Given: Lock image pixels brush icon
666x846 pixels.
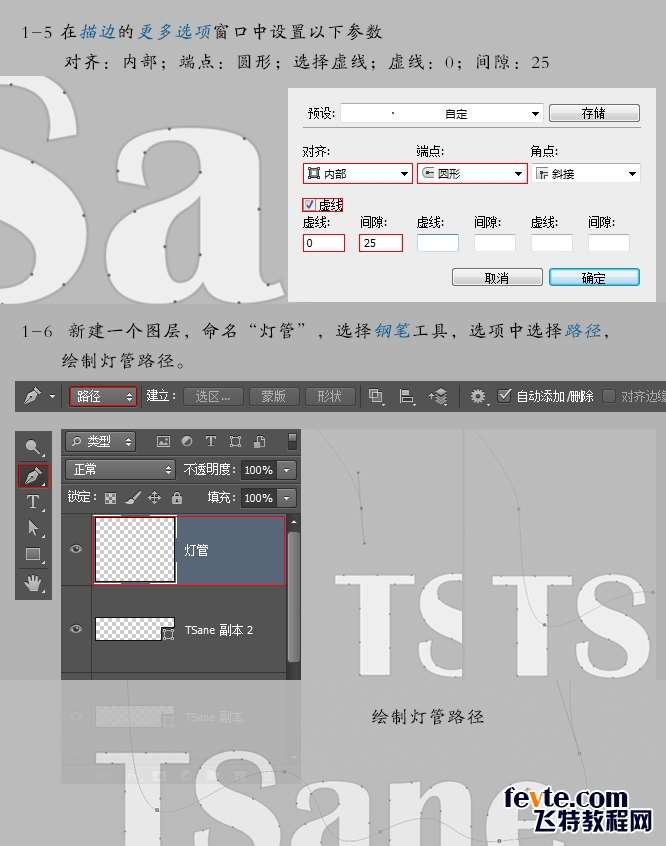Looking at the screenshot, I should coord(133,497).
